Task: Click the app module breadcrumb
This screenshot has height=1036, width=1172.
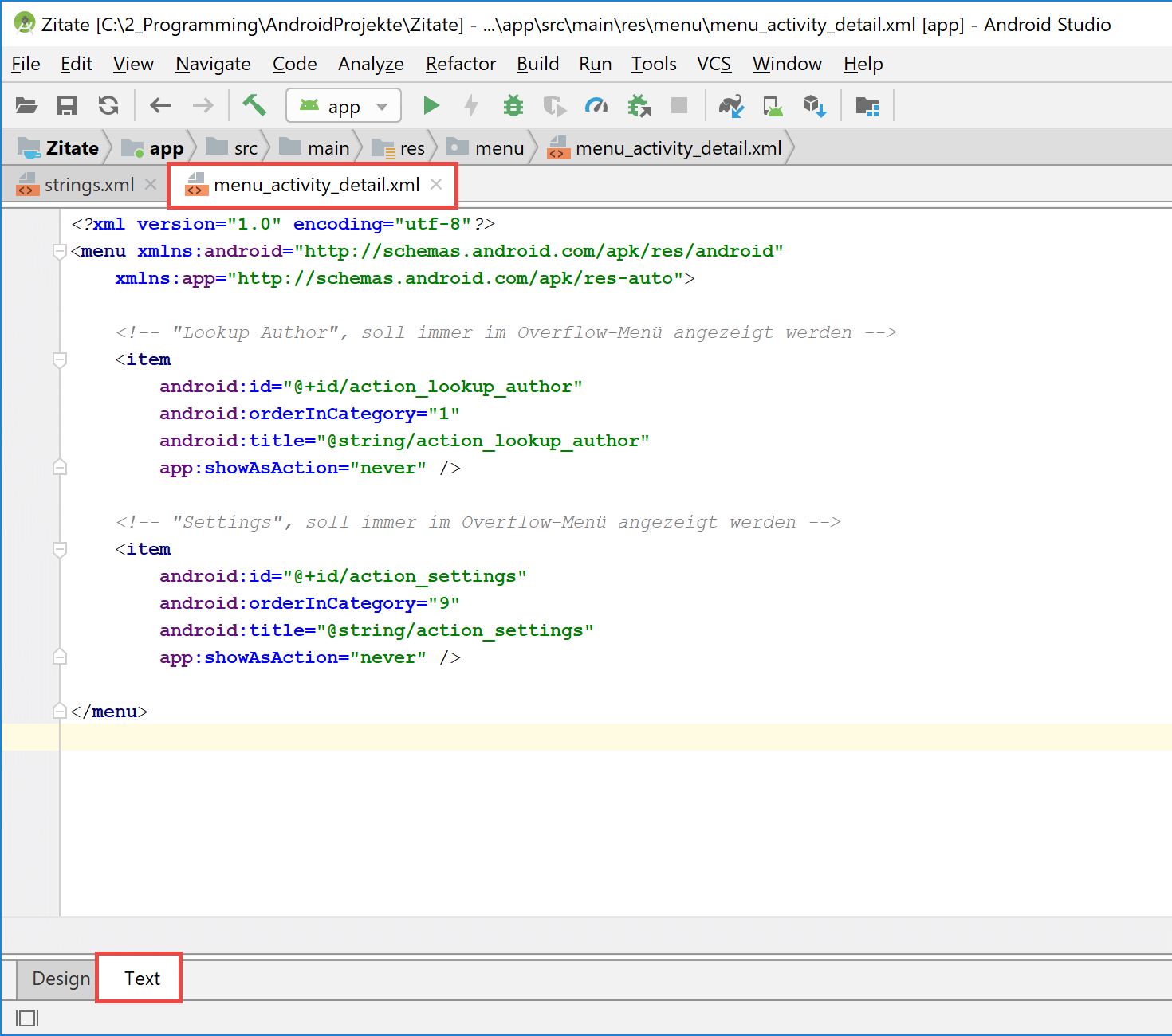Action: (152, 148)
